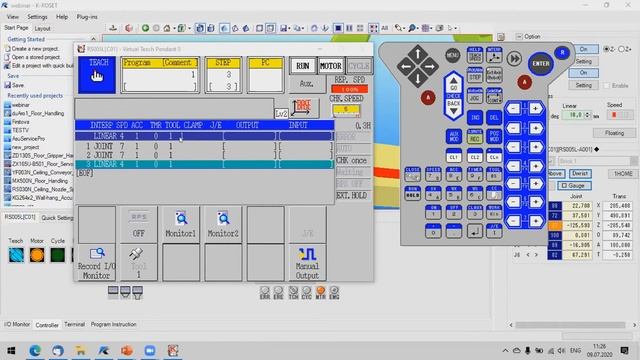
Task: Select the Z+ radio button
Action: pos(622,49)
